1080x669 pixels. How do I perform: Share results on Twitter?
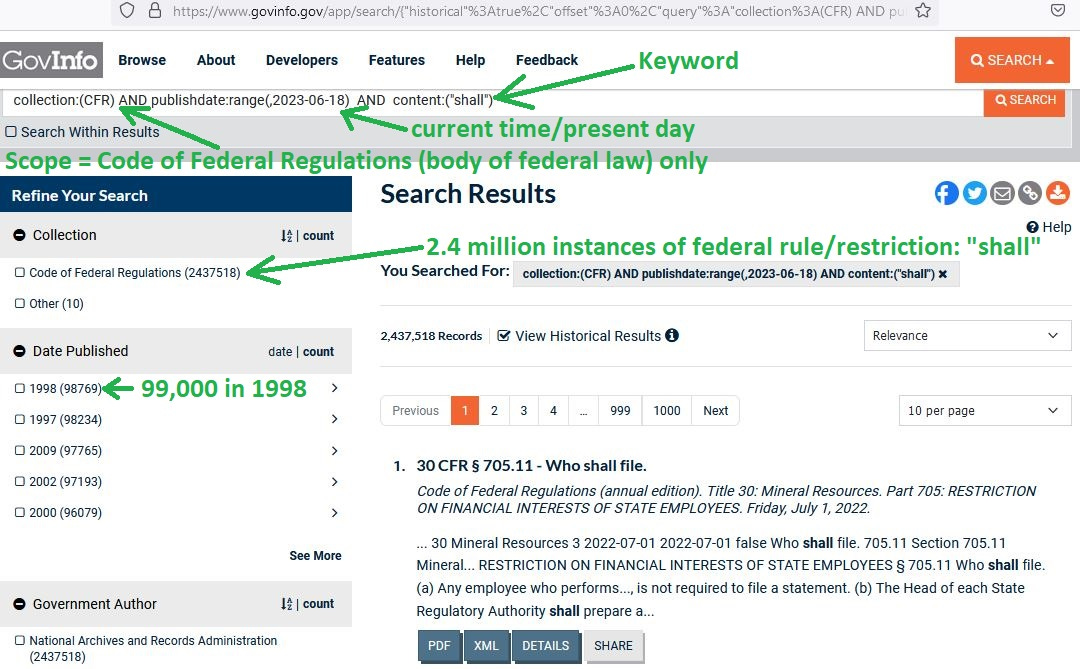pyautogui.click(x=974, y=194)
